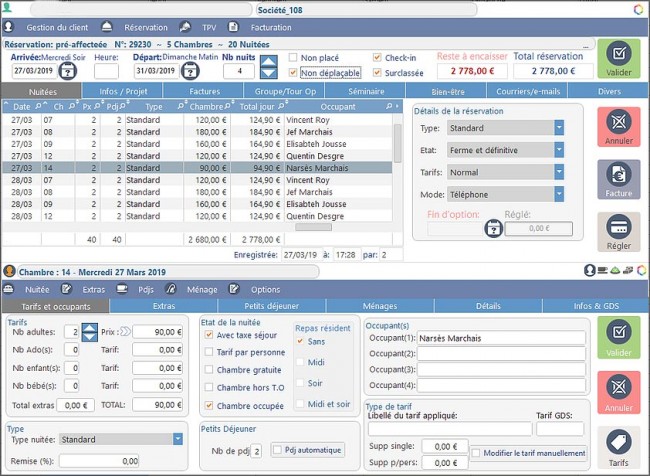This screenshot has height=476, width=650.
Task: Click the Extras edit icon
Action: tap(66, 289)
